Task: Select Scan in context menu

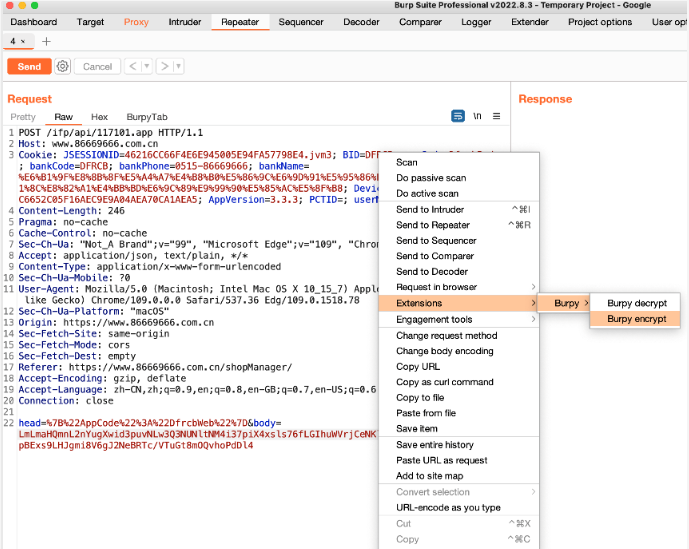Action: (x=459, y=162)
